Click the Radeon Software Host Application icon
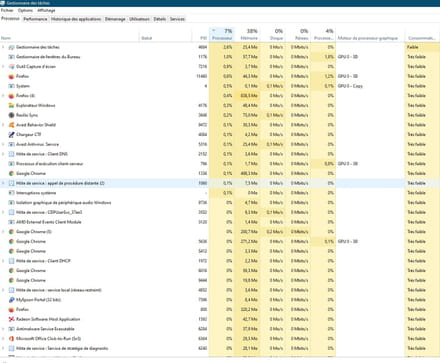The image size is (440, 363). [11, 319]
